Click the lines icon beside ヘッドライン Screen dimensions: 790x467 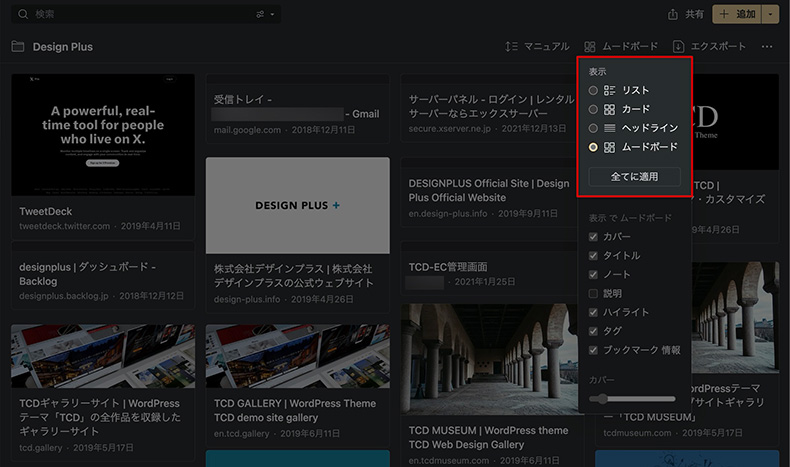click(x=610, y=128)
